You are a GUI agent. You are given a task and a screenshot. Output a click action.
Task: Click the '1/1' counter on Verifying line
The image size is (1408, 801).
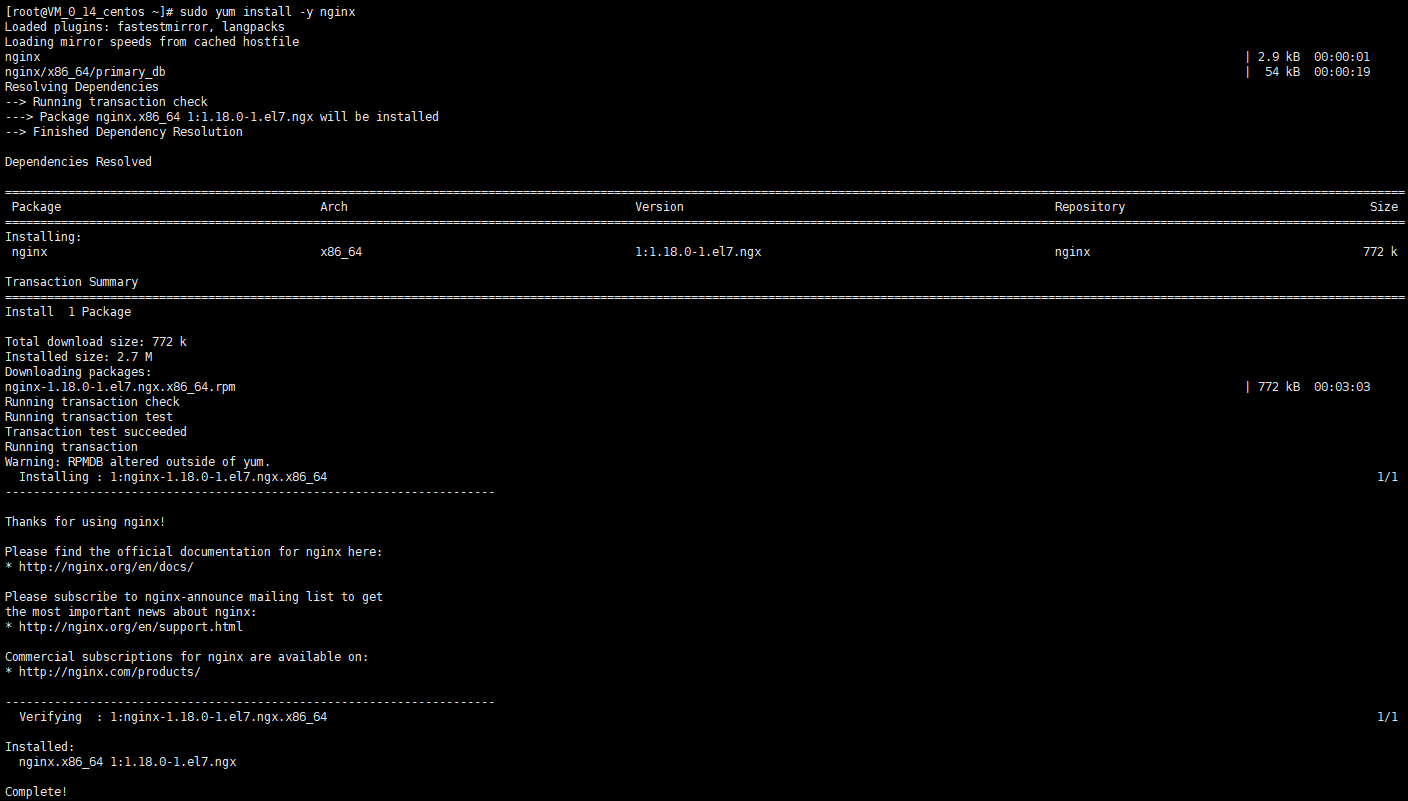[1387, 717]
